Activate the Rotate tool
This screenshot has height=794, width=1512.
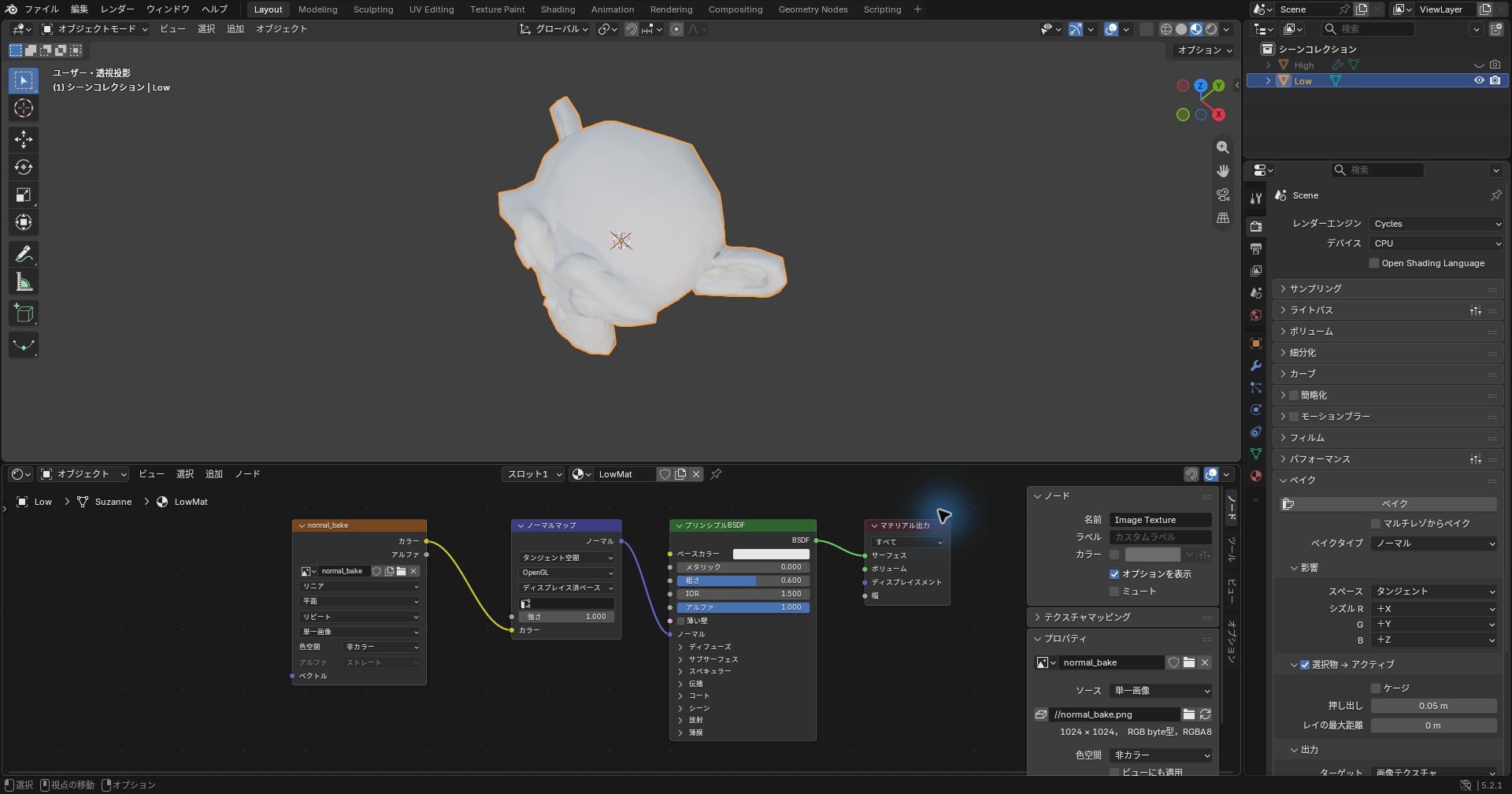pyautogui.click(x=24, y=167)
